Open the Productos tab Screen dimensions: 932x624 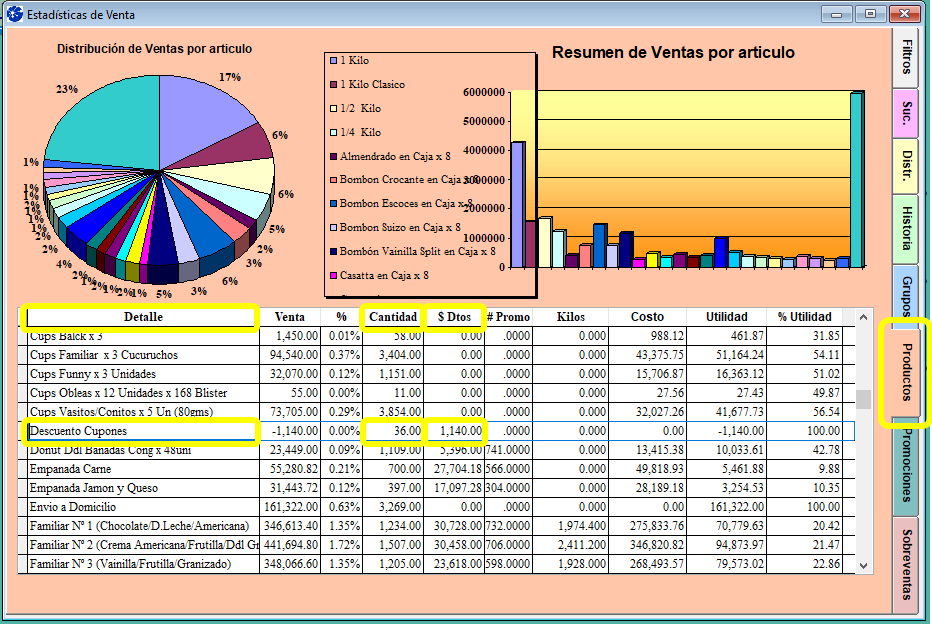(x=906, y=372)
